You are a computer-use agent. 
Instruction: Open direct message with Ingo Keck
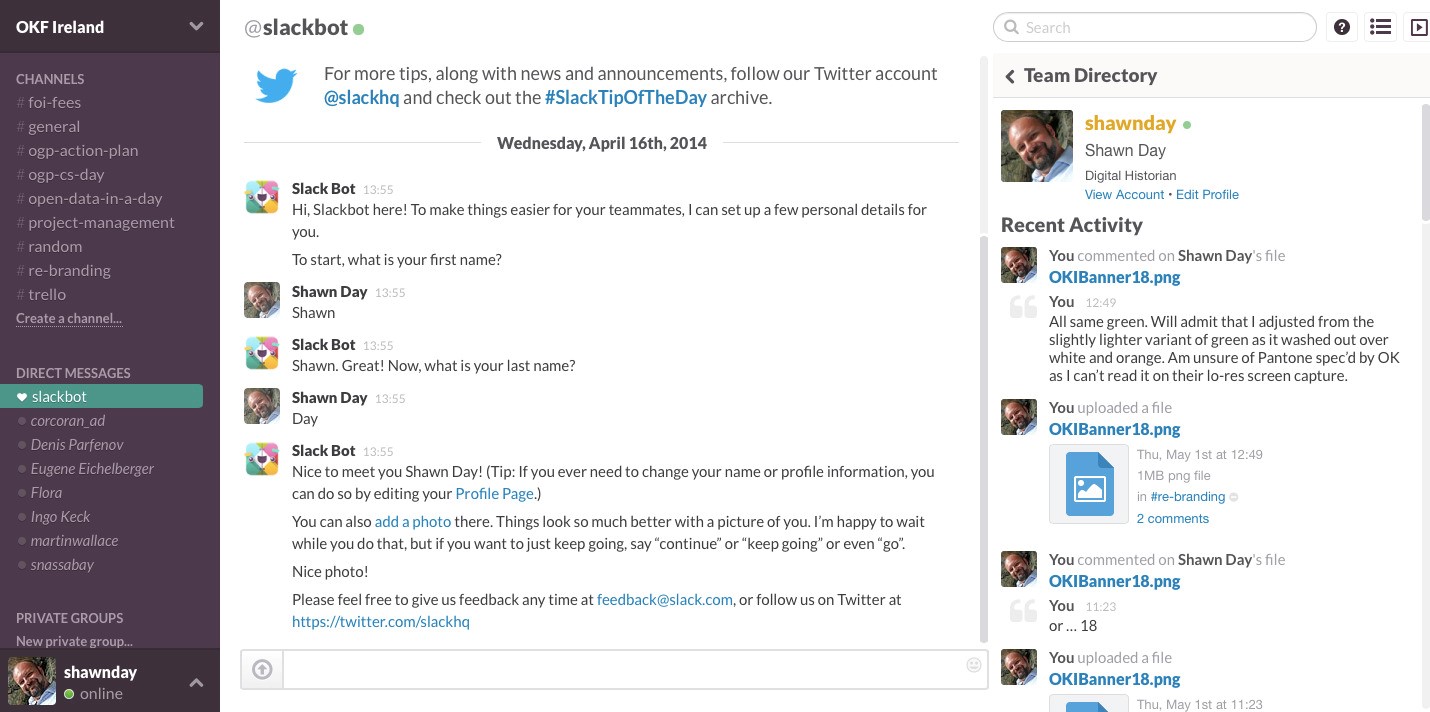pyautogui.click(x=60, y=516)
